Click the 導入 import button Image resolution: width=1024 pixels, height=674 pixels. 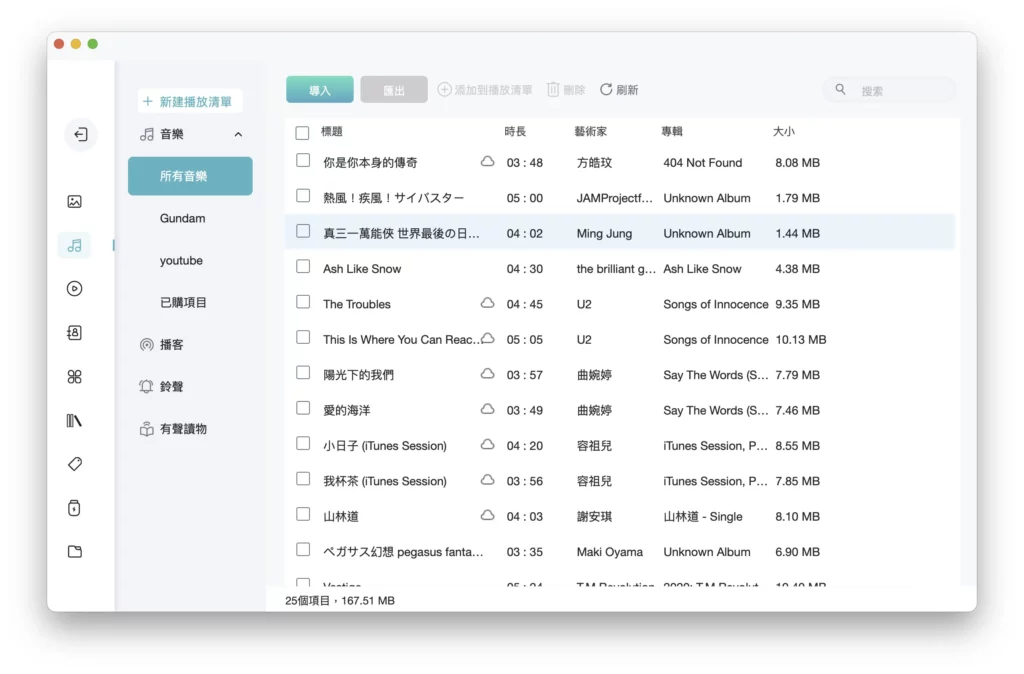click(x=320, y=89)
